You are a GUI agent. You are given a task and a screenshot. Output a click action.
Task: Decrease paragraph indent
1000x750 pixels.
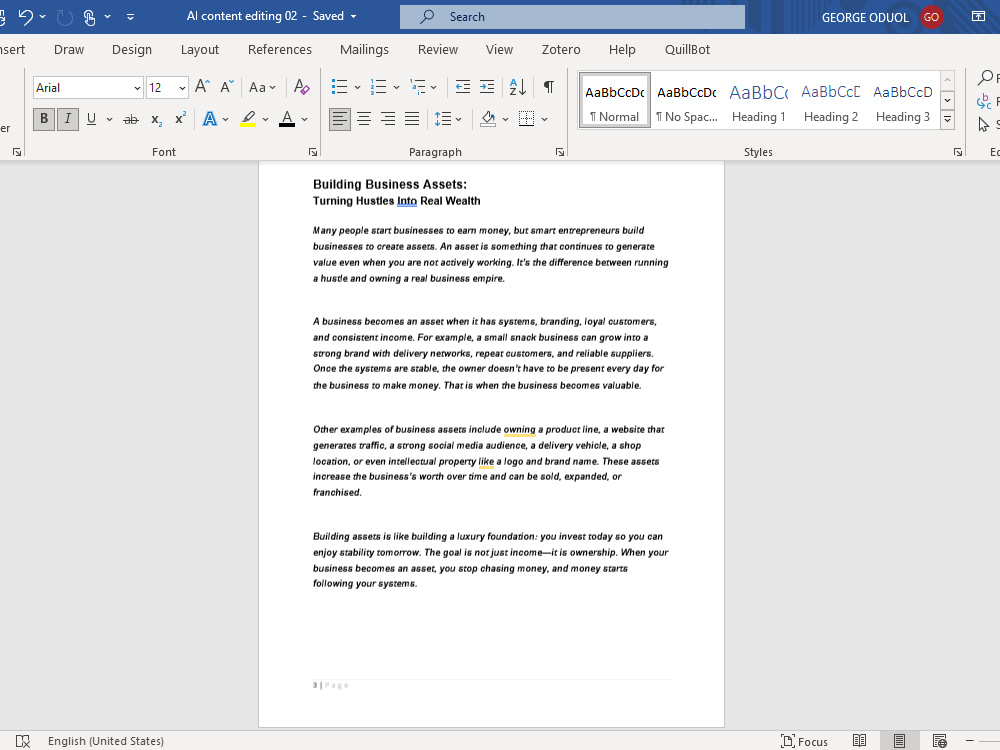(x=462, y=87)
